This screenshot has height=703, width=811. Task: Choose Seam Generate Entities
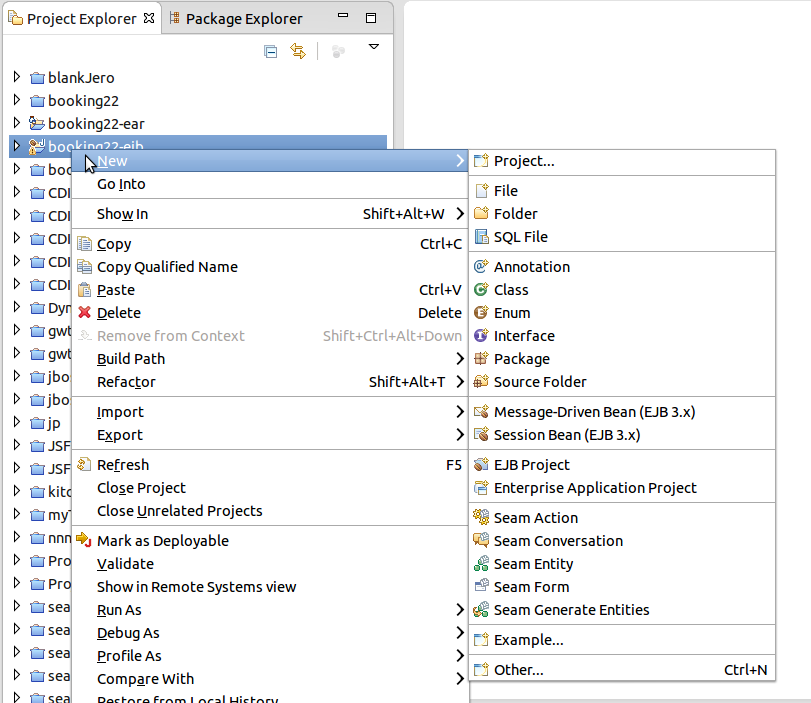click(571, 610)
